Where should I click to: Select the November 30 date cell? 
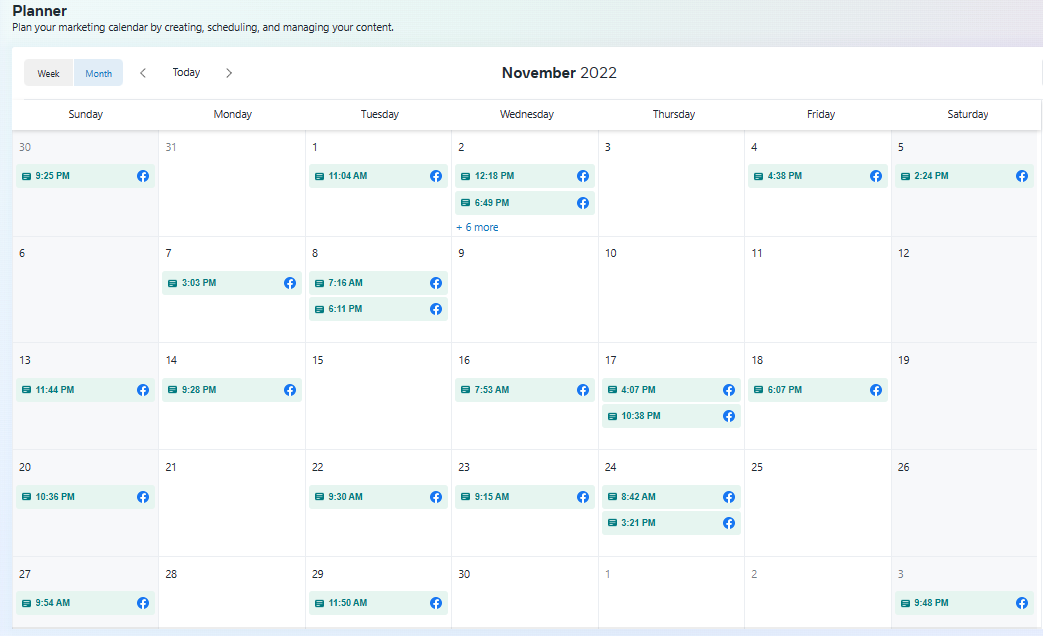coord(524,600)
